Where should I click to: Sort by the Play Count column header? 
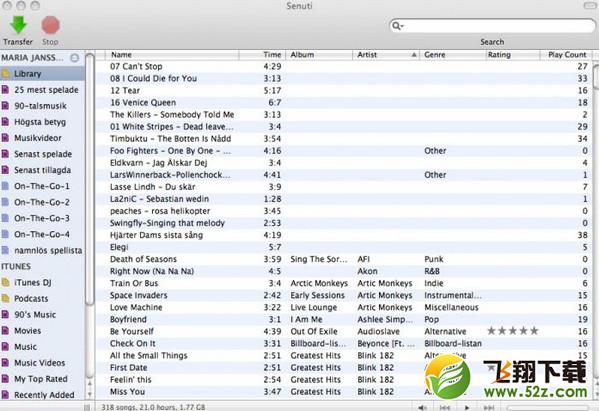pos(566,55)
